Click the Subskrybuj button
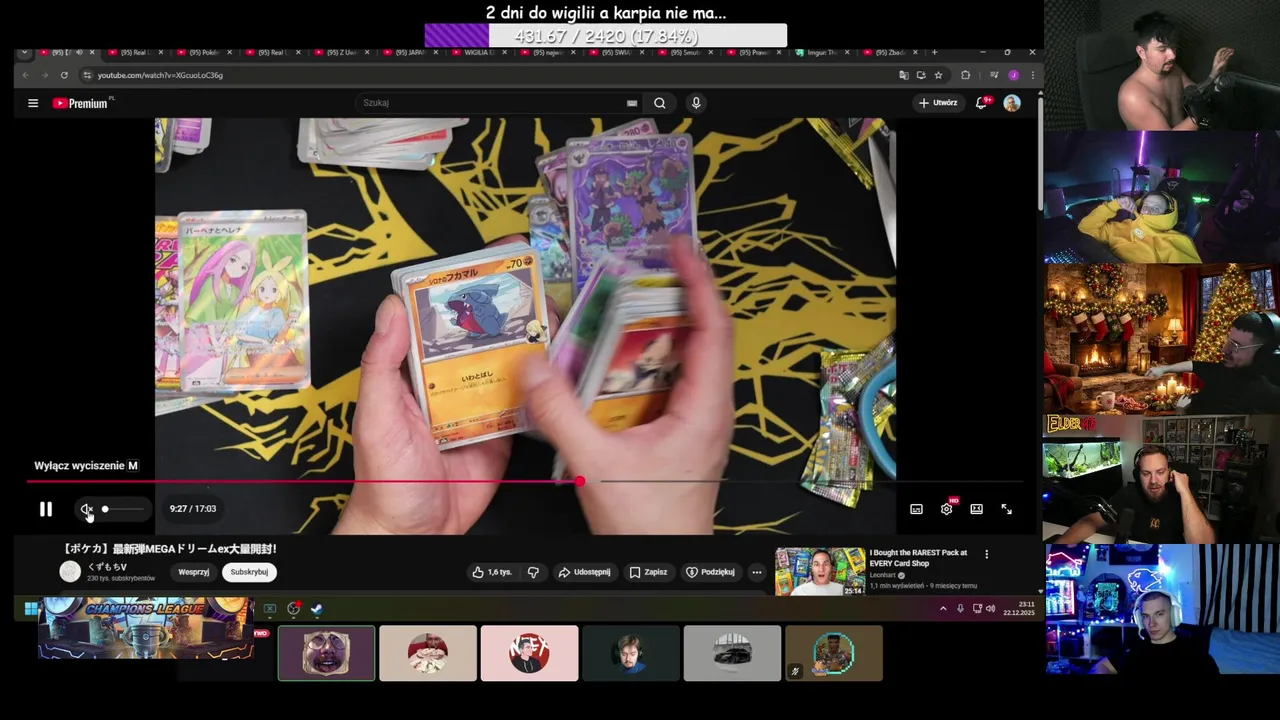This screenshot has width=1280, height=720. coord(249,572)
